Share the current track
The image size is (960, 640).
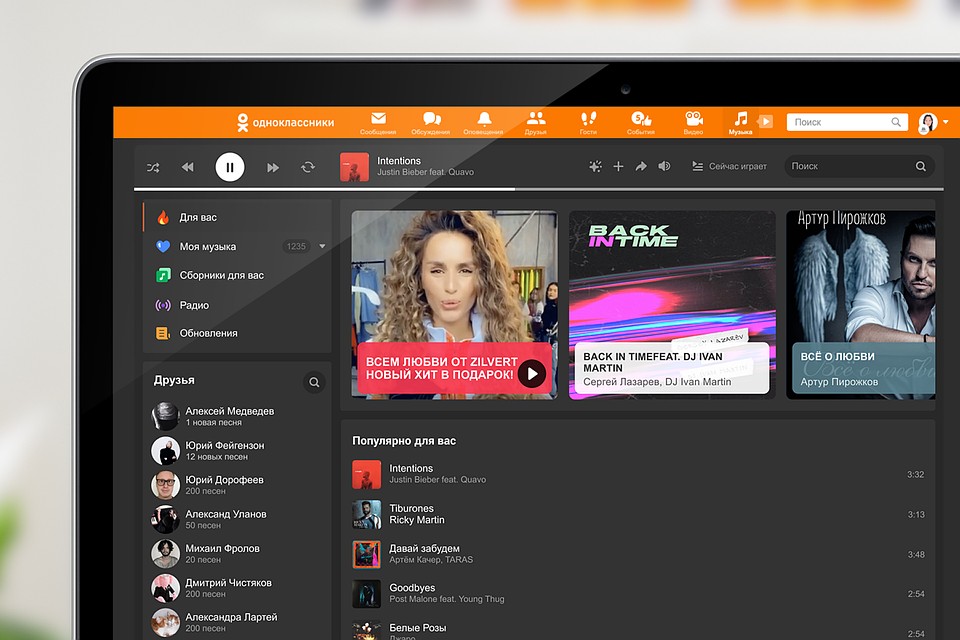(x=641, y=166)
